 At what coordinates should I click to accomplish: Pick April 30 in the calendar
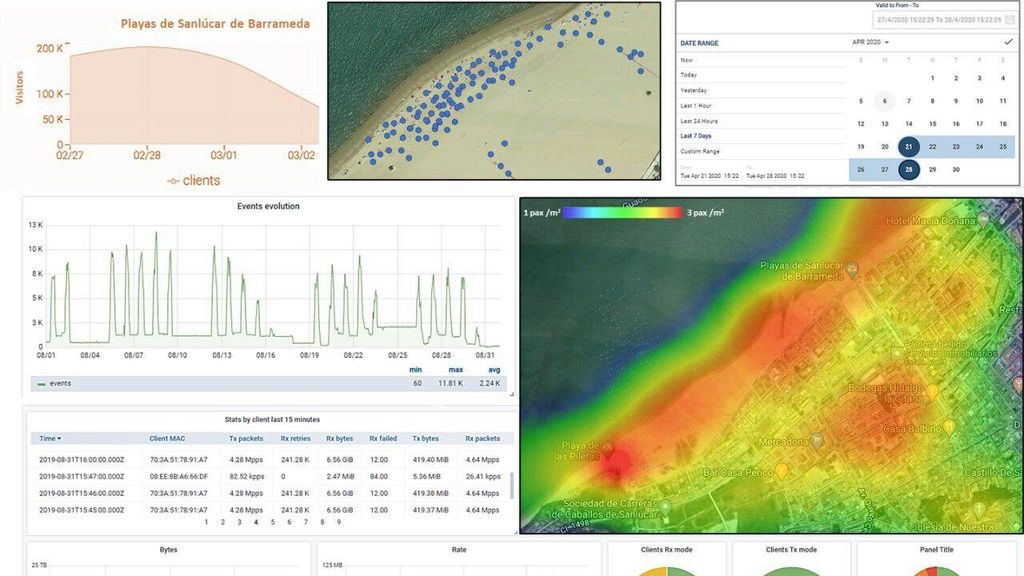click(x=956, y=170)
